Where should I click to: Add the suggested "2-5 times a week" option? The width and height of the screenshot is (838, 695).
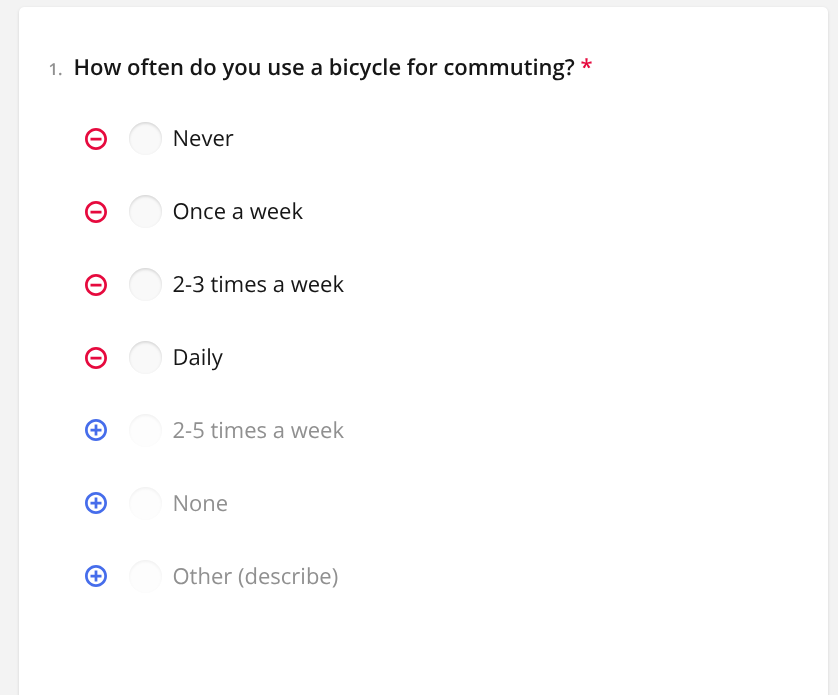(x=96, y=431)
